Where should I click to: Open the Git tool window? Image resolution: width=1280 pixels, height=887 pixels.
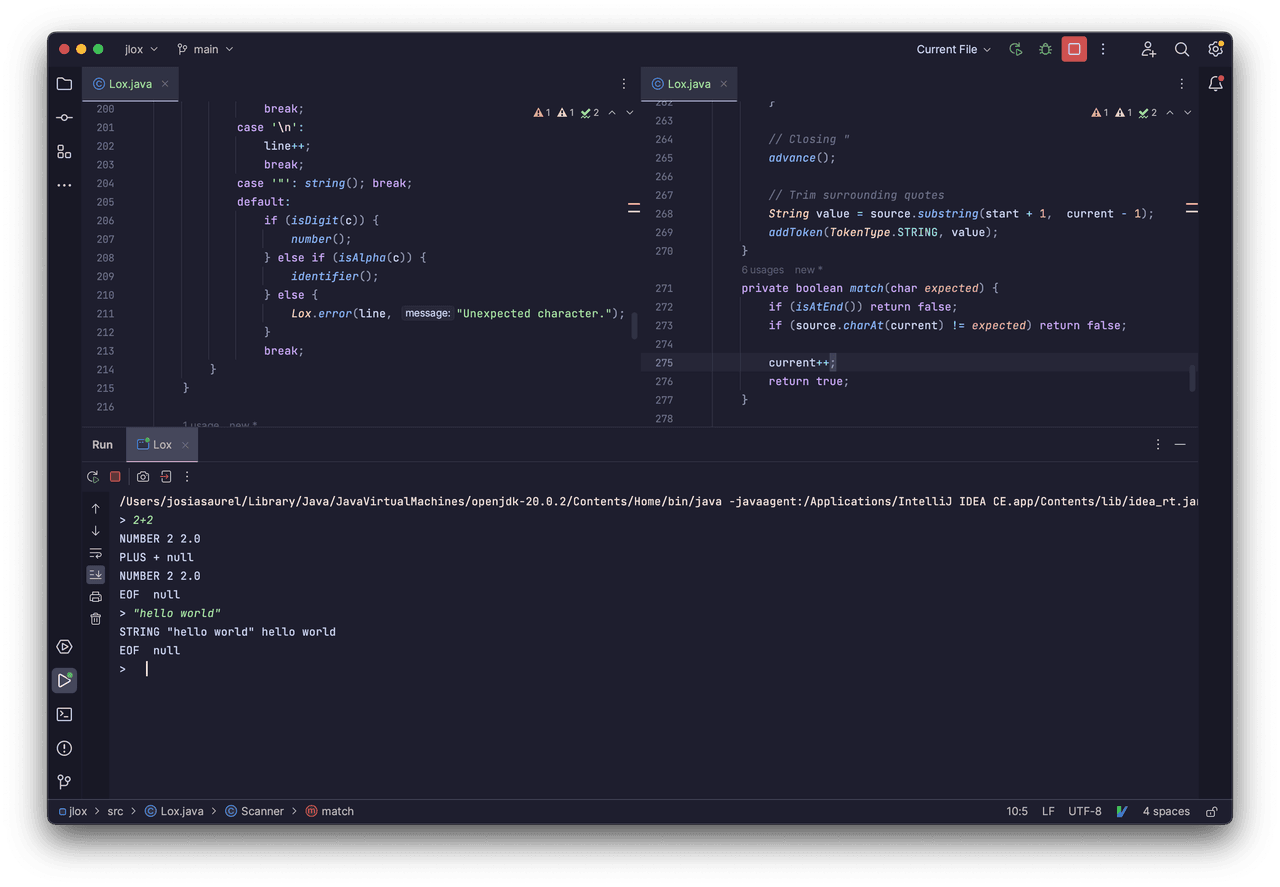[x=64, y=782]
